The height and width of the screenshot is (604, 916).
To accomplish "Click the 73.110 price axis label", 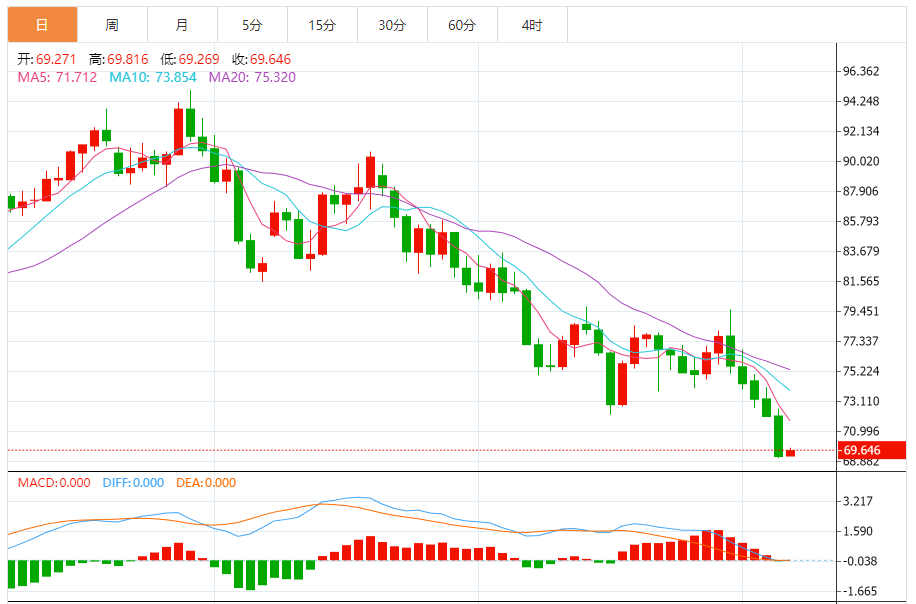I will click(861, 401).
